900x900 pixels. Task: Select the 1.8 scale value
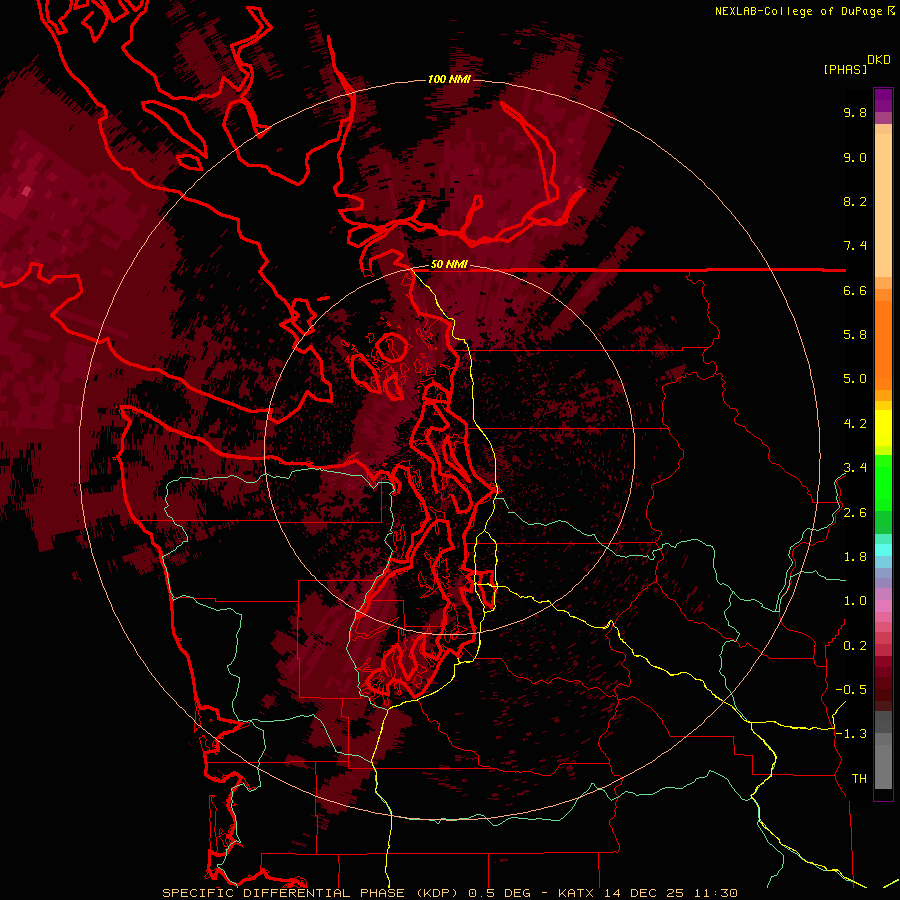coord(855,557)
